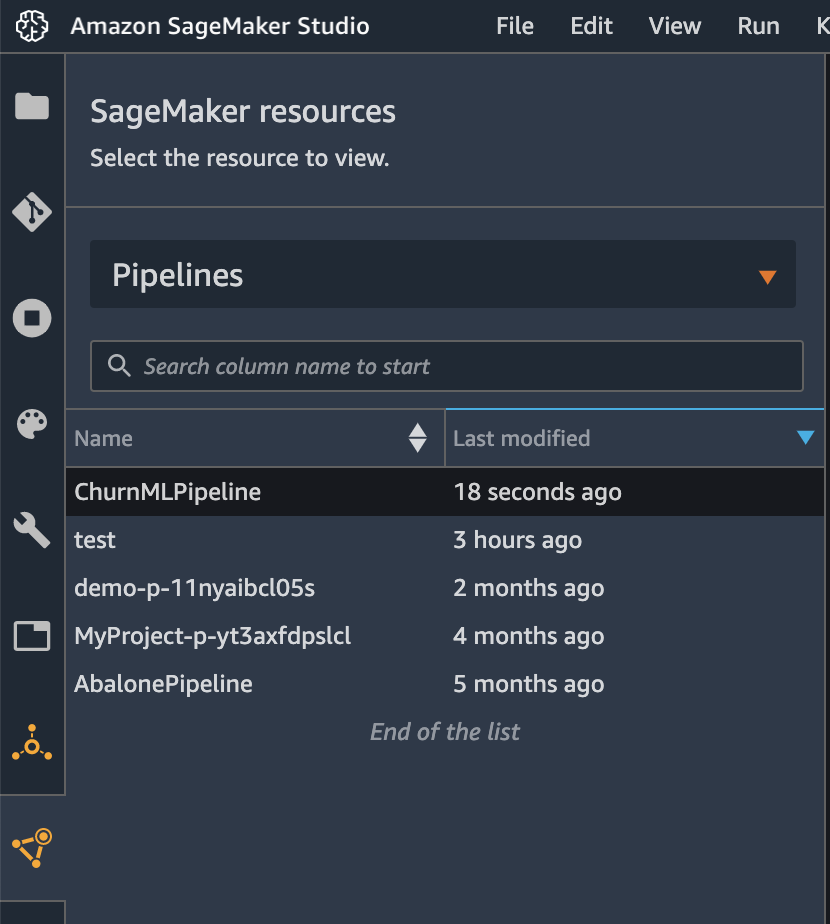Select the ChurnMLPipeline row
This screenshot has width=830, height=924.
pyautogui.click(x=445, y=492)
